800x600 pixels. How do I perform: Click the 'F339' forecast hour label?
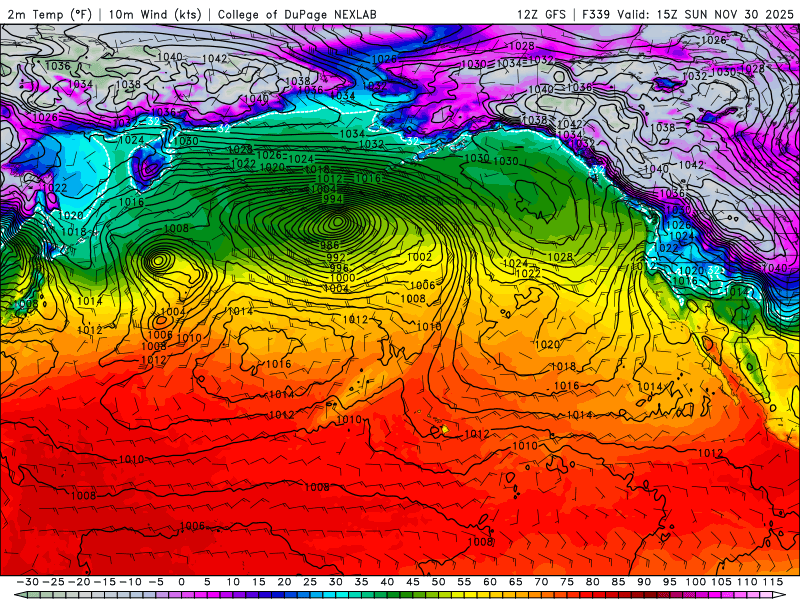tap(596, 14)
